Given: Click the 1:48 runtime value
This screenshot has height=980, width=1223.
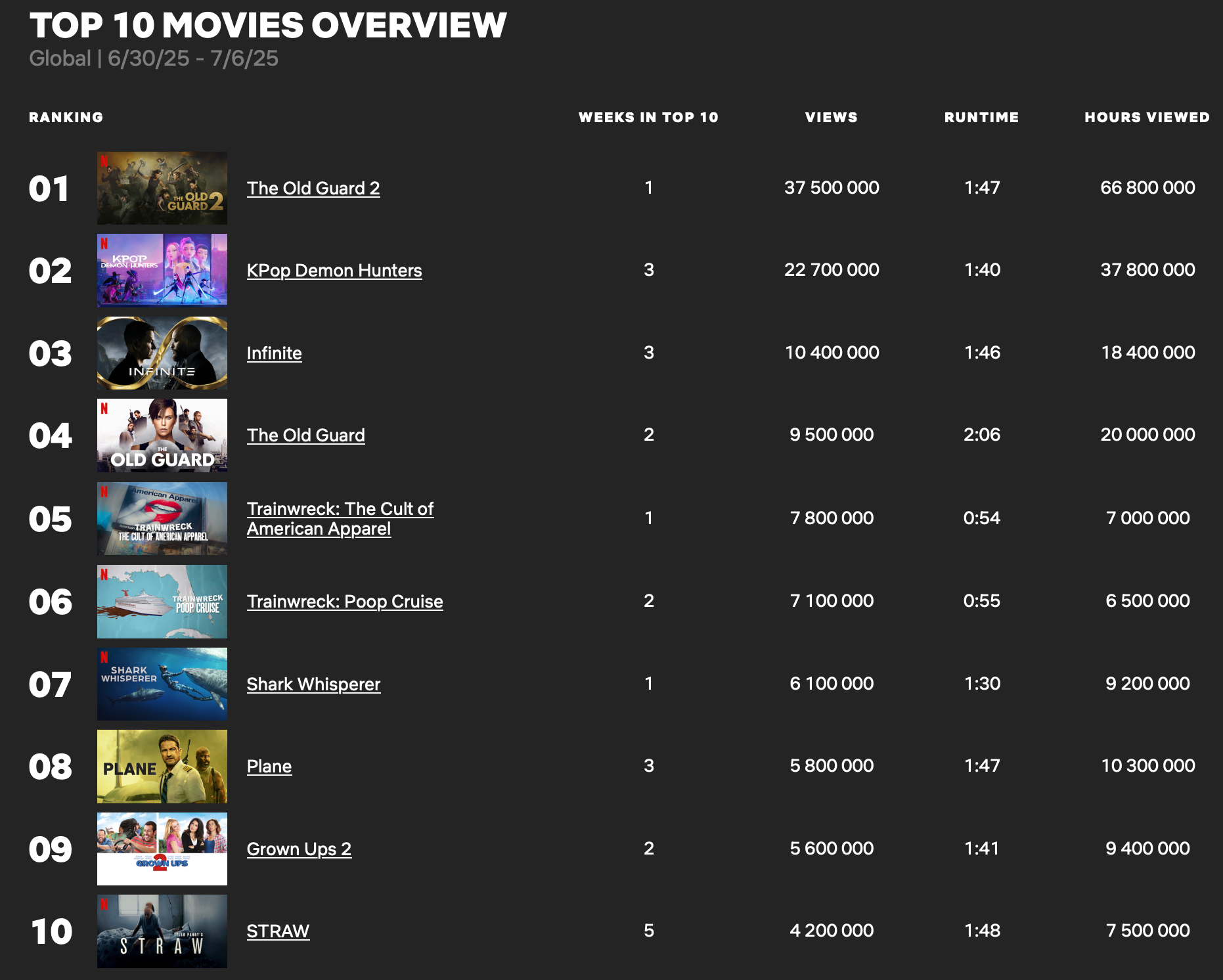Looking at the screenshot, I should 982,931.
